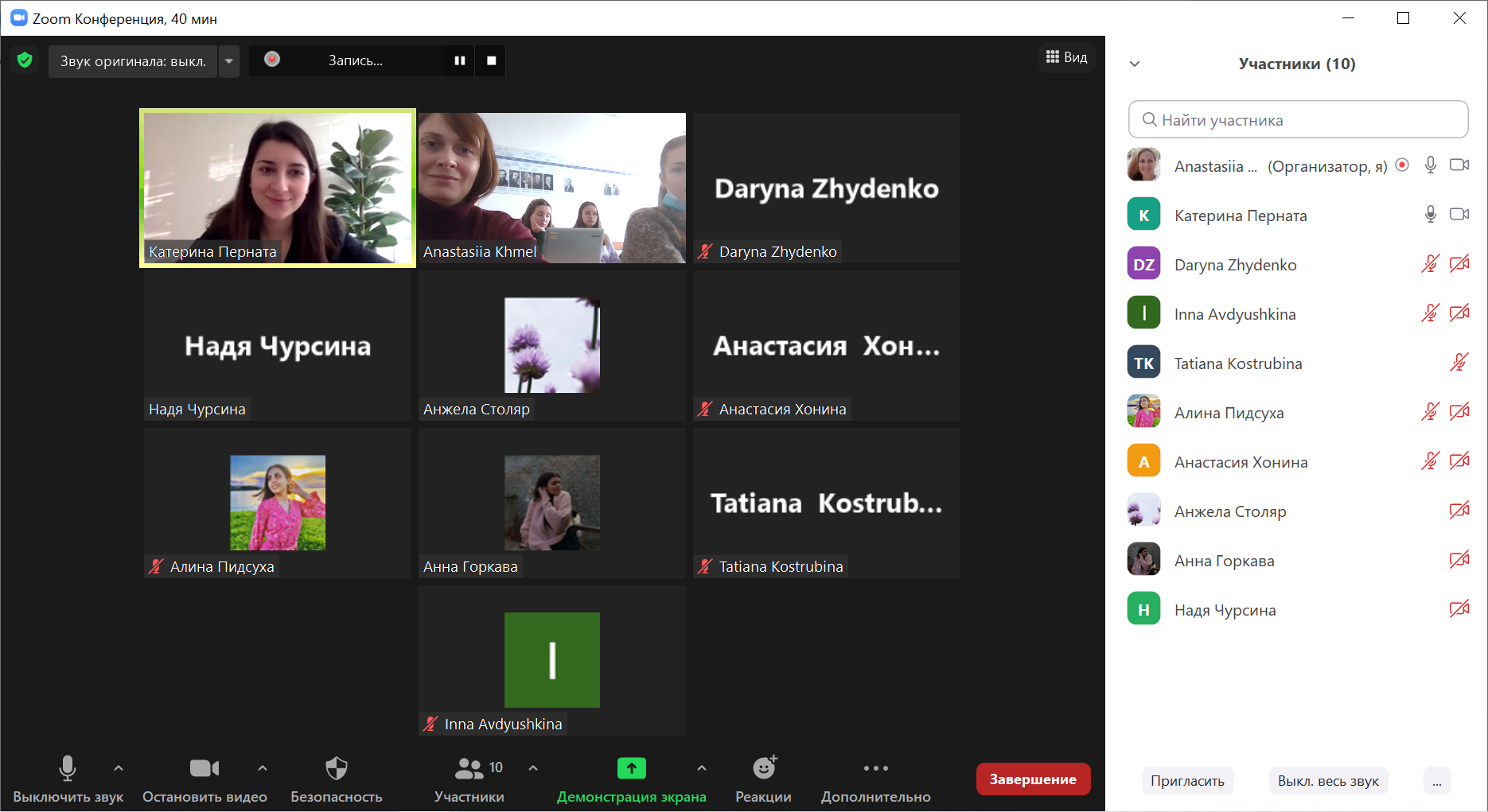Open Безопасность security menu
Image resolution: width=1488 pixels, height=812 pixels.
point(337,779)
